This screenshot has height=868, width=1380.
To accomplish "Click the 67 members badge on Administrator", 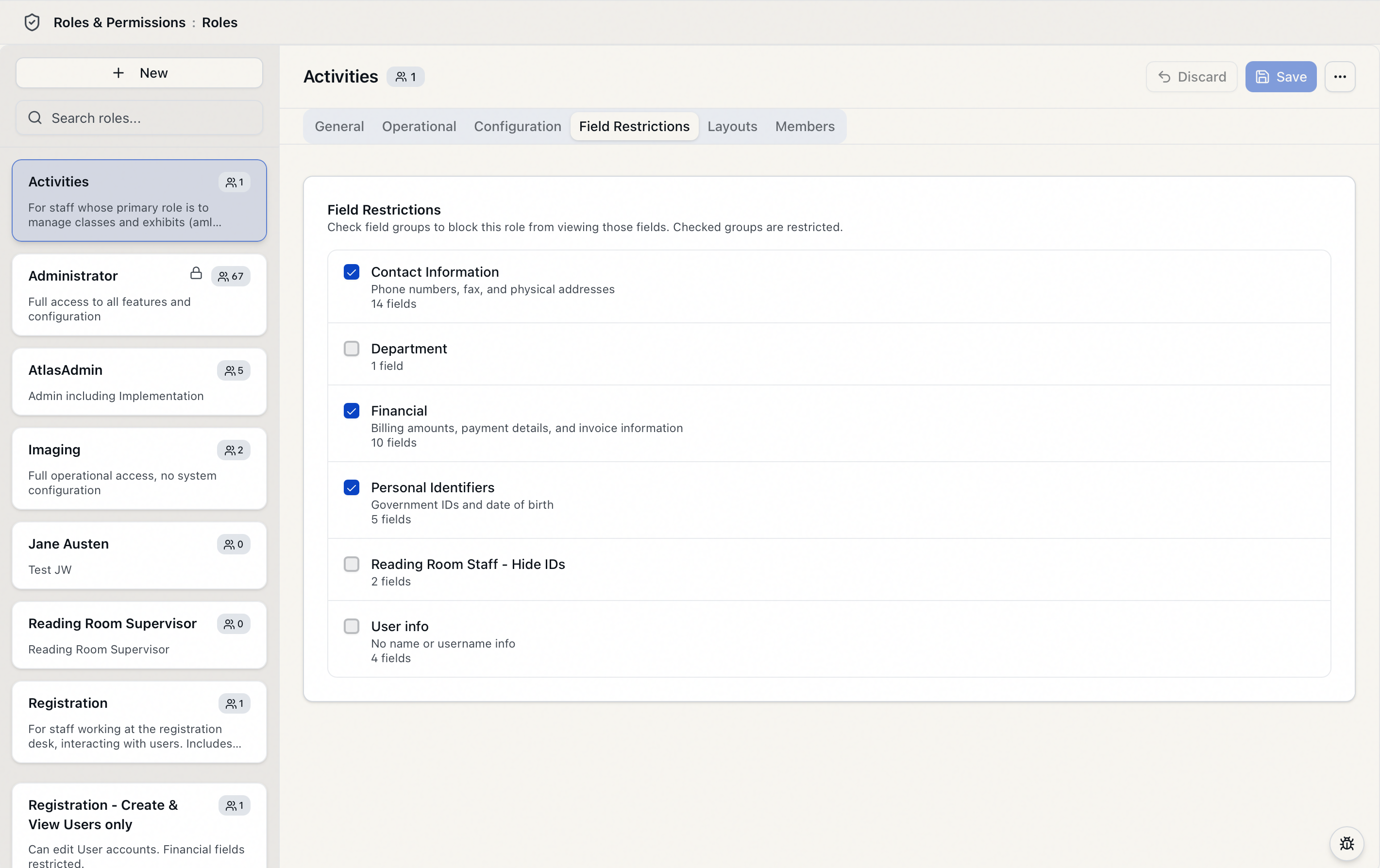I will tap(231, 276).
